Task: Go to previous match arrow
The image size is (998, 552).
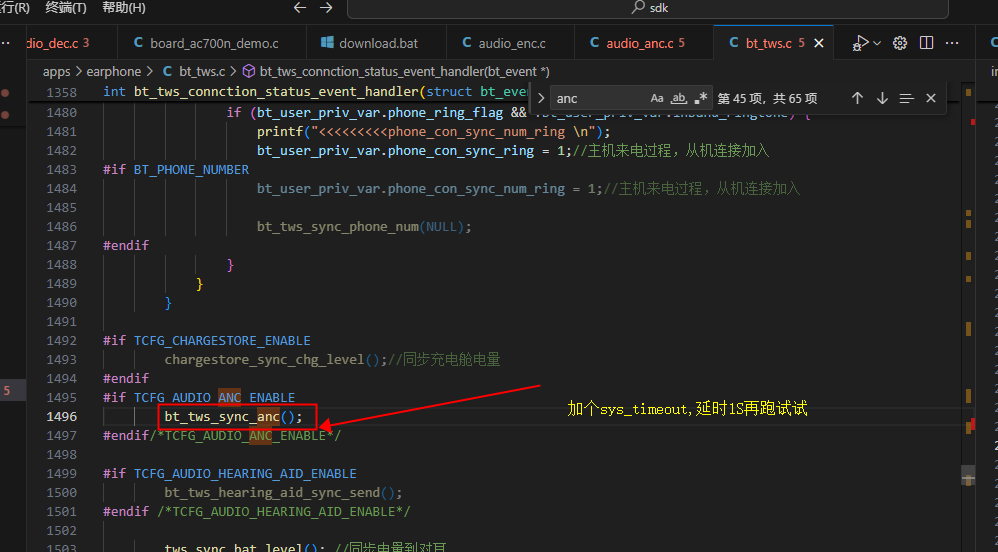Action: [857, 98]
